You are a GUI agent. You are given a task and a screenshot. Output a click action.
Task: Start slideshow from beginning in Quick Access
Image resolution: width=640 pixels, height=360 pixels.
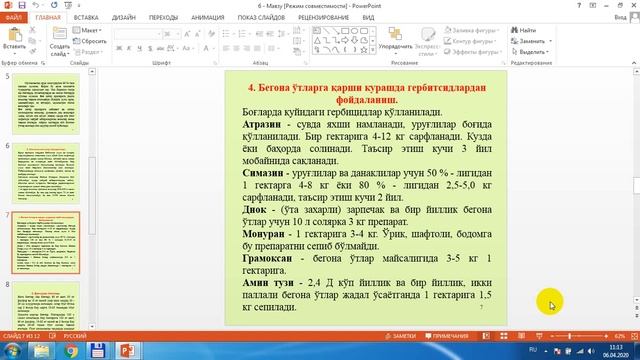[68, 5]
